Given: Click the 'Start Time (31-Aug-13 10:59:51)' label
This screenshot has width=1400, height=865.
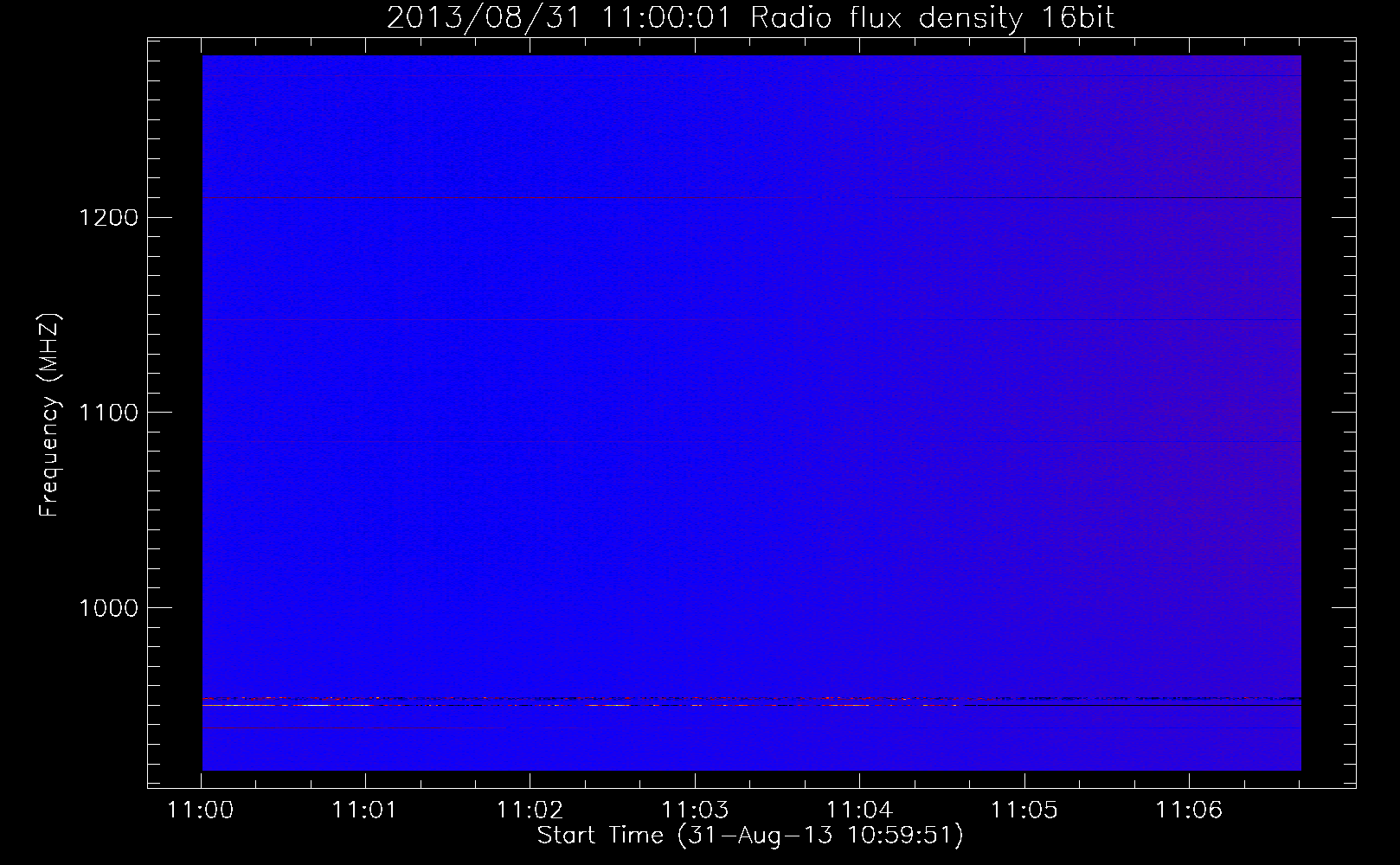Looking at the screenshot, I should pos(750,836).
